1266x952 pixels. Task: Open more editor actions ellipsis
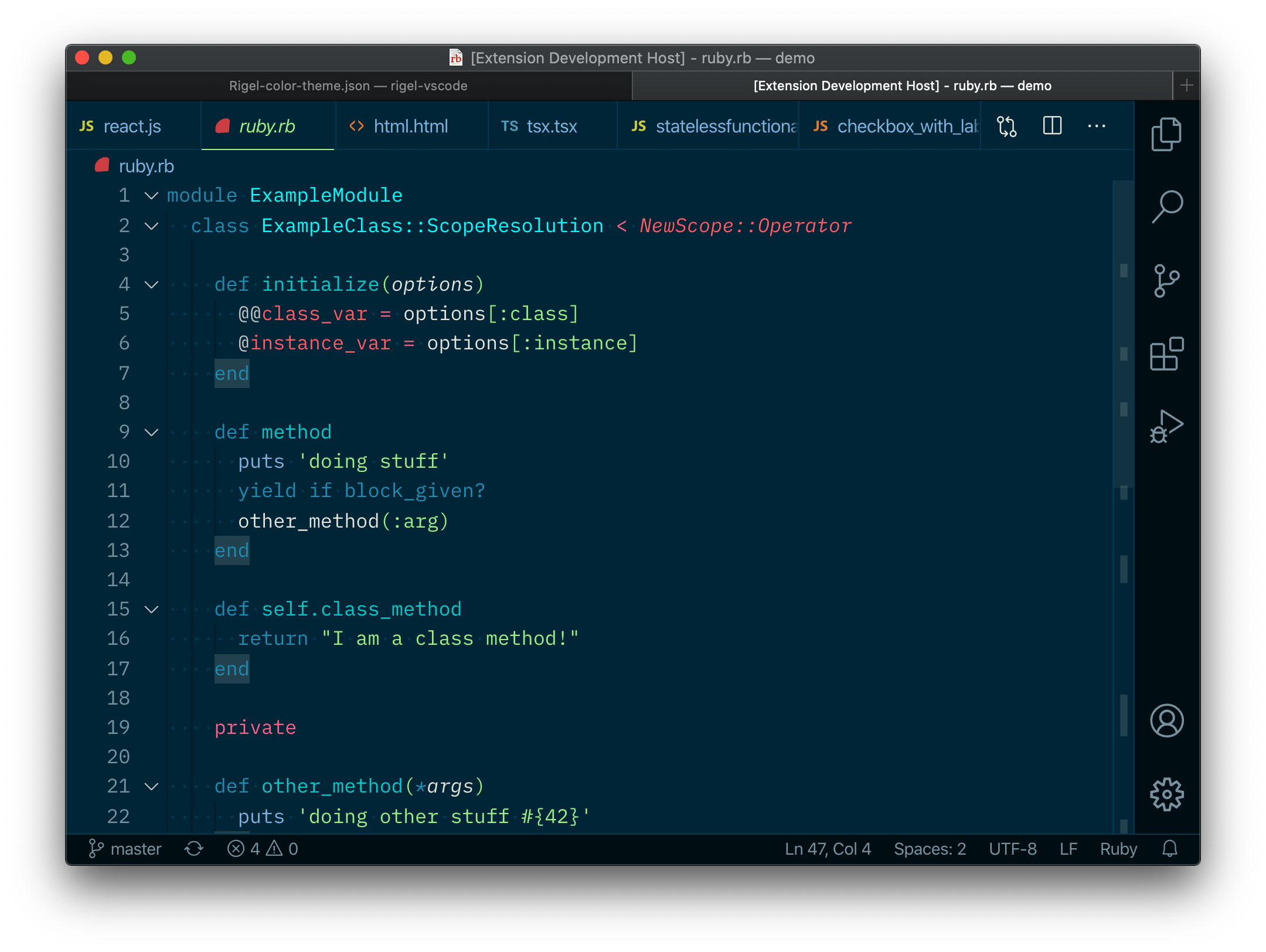click(1096, 126)
